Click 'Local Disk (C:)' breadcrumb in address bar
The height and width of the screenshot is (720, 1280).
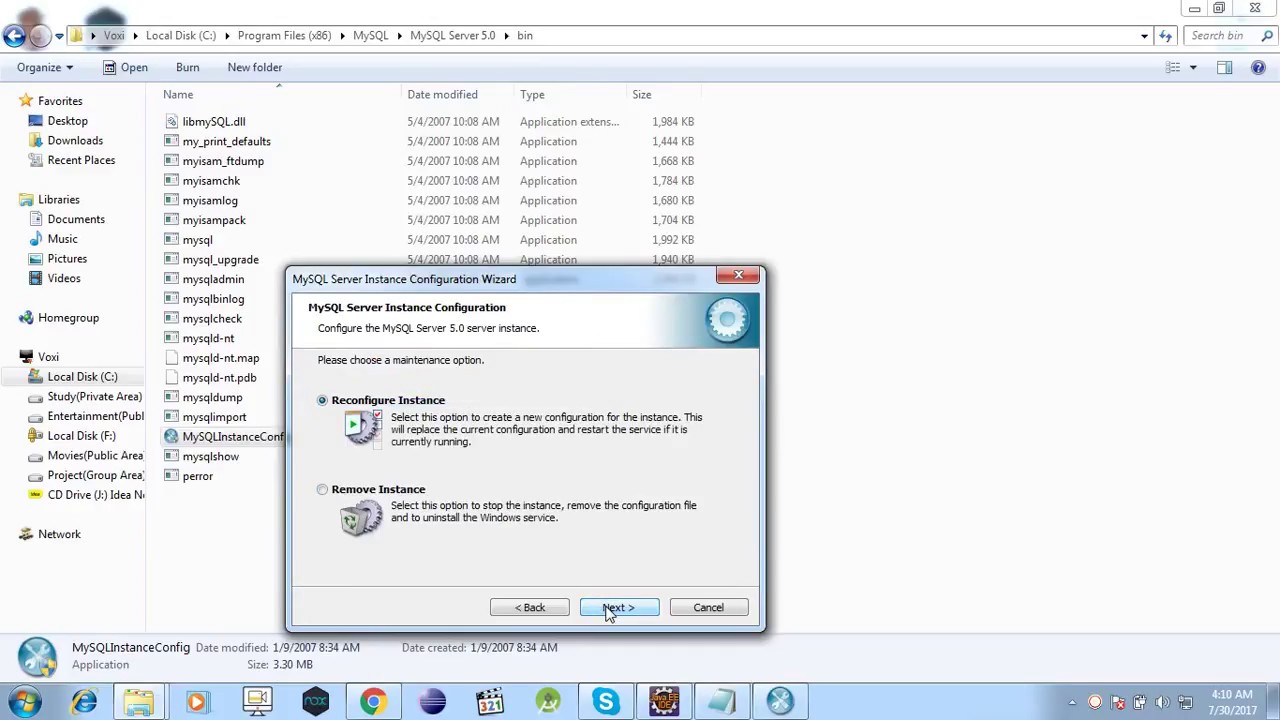tap(180, 35)
